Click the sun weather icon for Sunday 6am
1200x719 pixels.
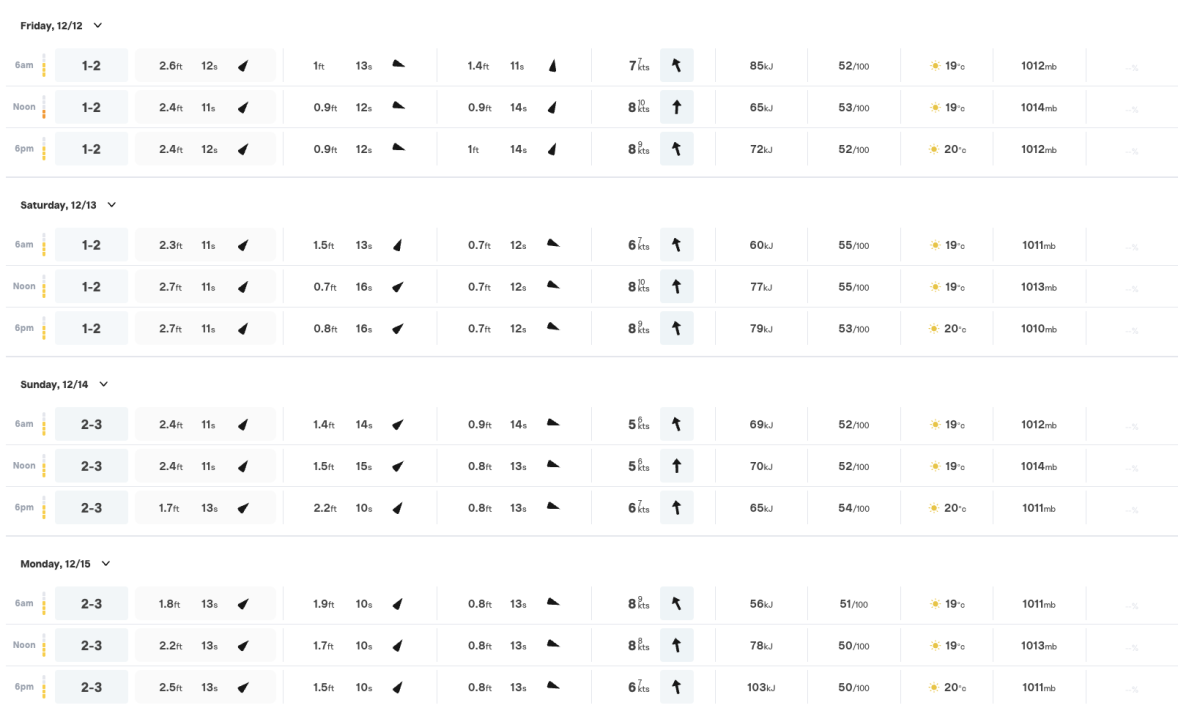[934, 424]
